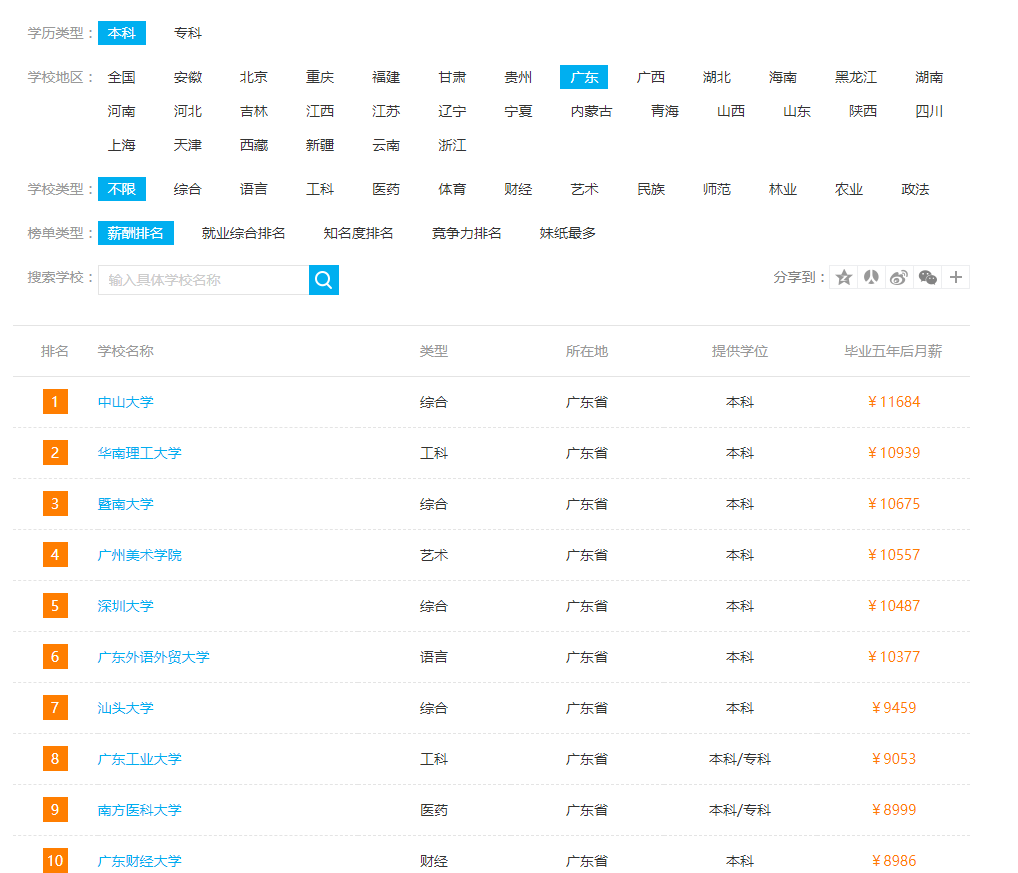Open 汕头大学 school link
This screenshot has width=1018, height=873.
click(x=125, y=707)
